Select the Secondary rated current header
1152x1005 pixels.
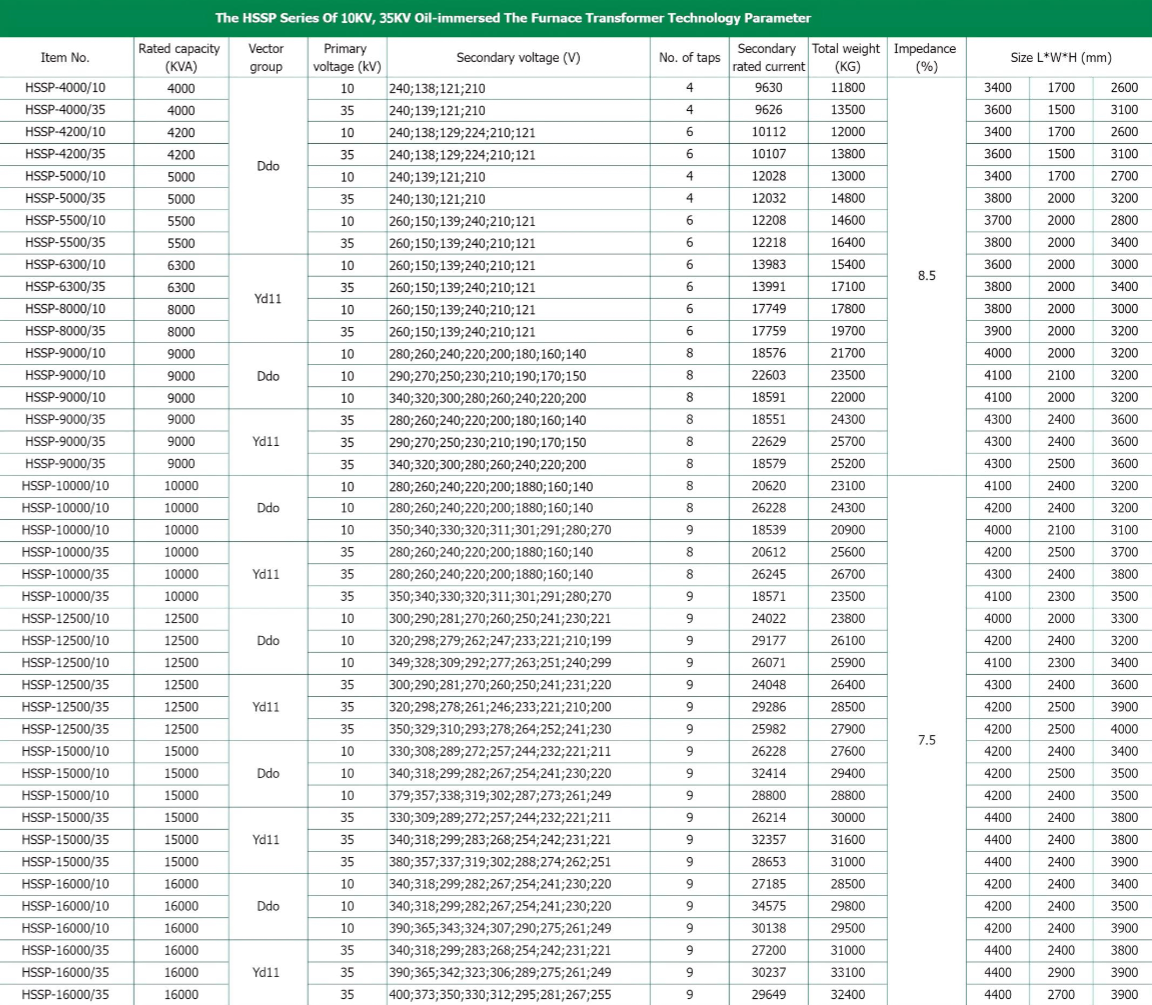click(765, 58)
